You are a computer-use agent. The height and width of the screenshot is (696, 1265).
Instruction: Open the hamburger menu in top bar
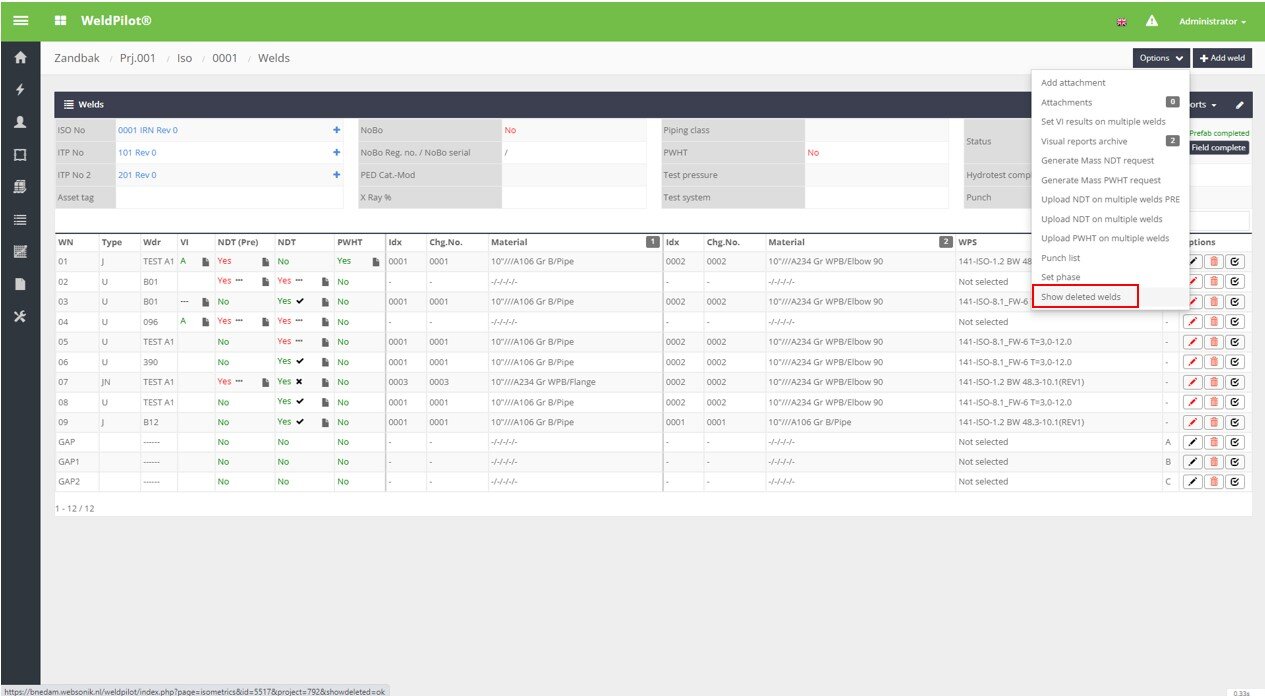[20, 21]
